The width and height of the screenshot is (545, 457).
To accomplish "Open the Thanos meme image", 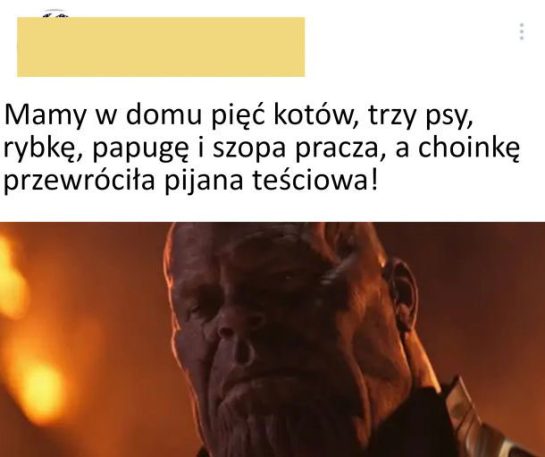I will pyautogui.click(x=272, y=339).
